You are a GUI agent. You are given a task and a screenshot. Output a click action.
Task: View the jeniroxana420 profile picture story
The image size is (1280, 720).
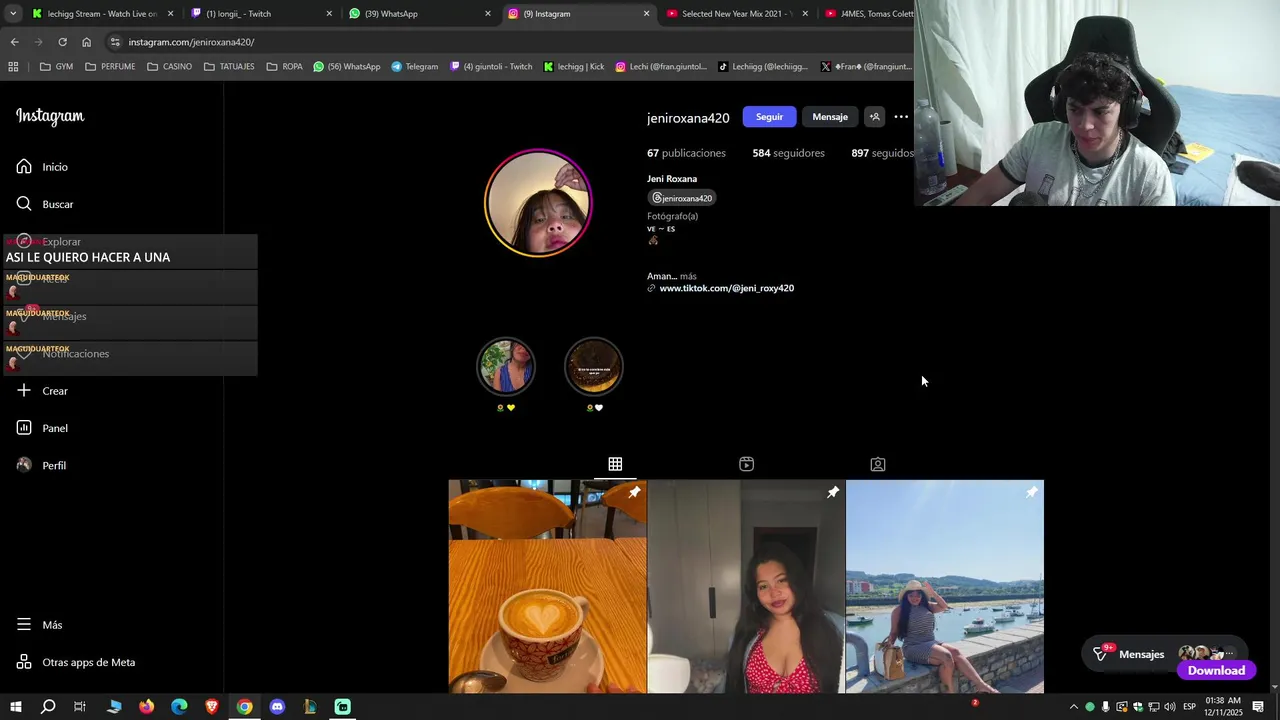pos(538,203)
